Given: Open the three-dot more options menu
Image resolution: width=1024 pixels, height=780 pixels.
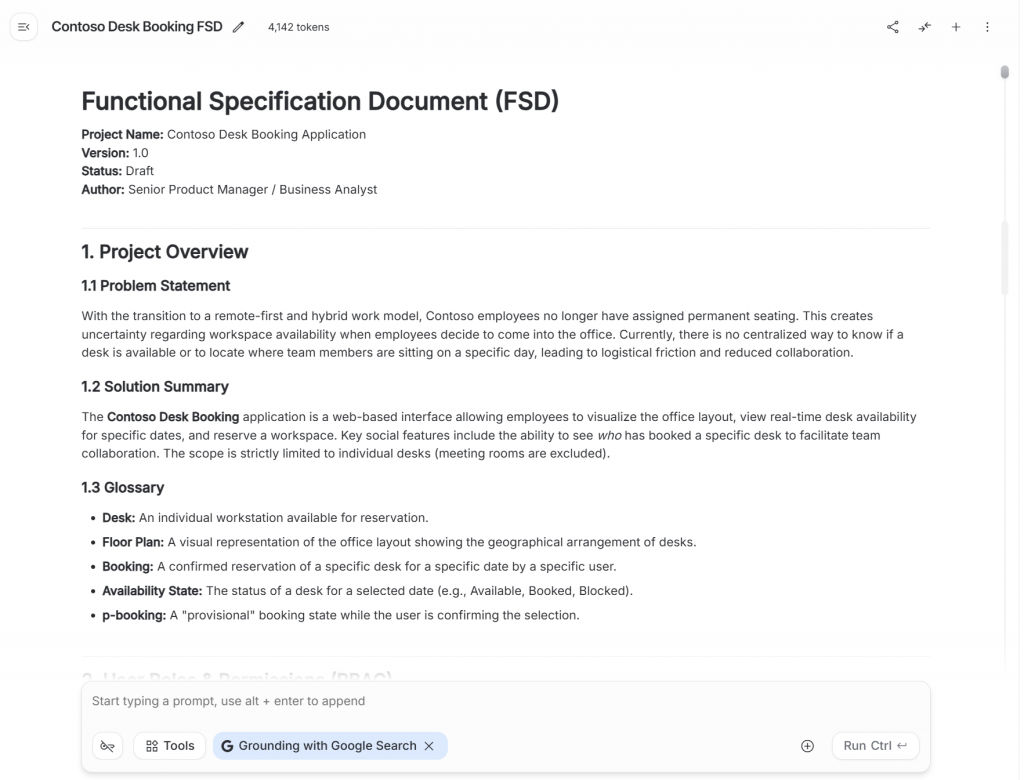Looking at the screenshot, I should coord(987,27).
